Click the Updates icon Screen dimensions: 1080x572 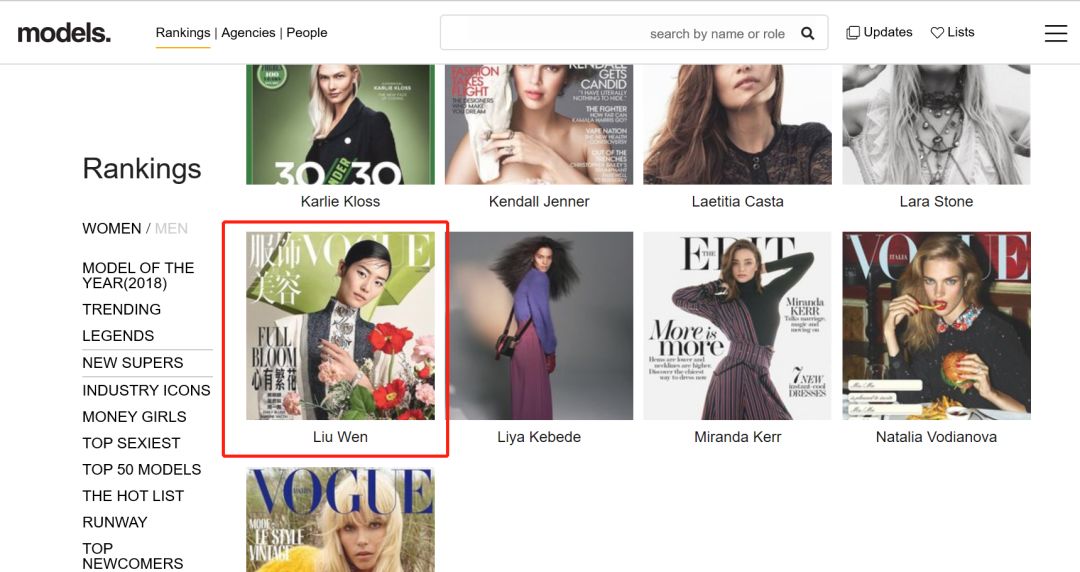point(853,32)
